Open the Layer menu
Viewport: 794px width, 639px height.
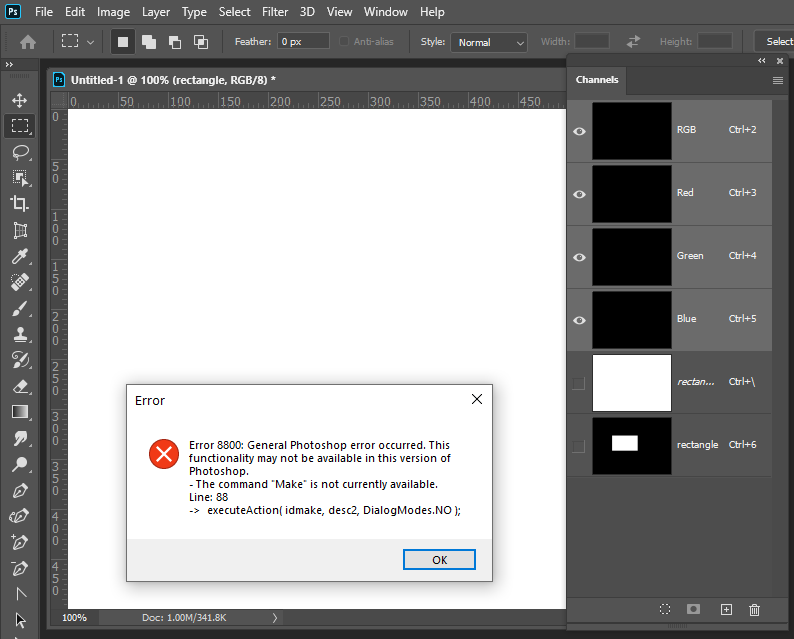(x=155, y=12)
